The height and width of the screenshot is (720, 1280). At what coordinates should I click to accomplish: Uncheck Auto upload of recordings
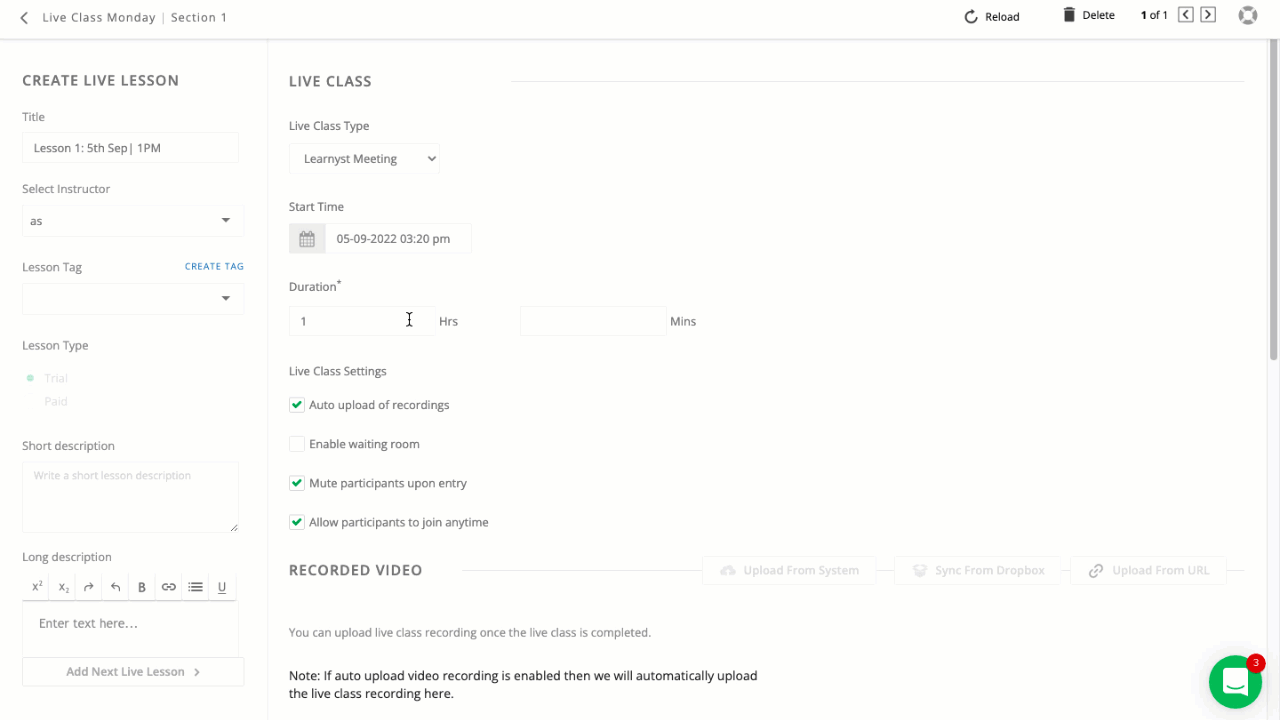(297, 405)
